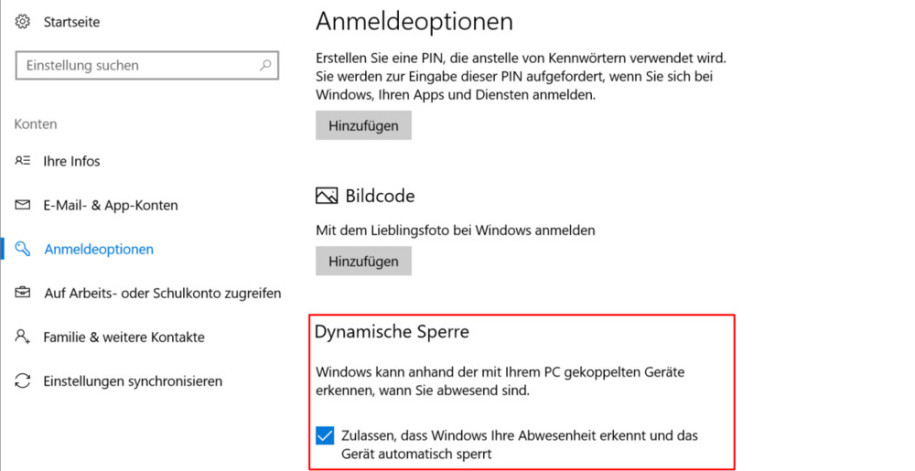Click the magnifier icon in search box
The width and height of the screenshot is (915, 471).
tap(266, 65)
